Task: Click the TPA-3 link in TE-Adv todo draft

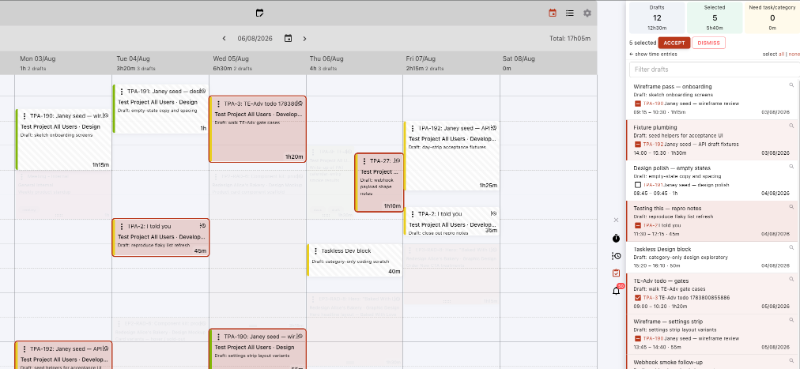Action: [650, 298]
